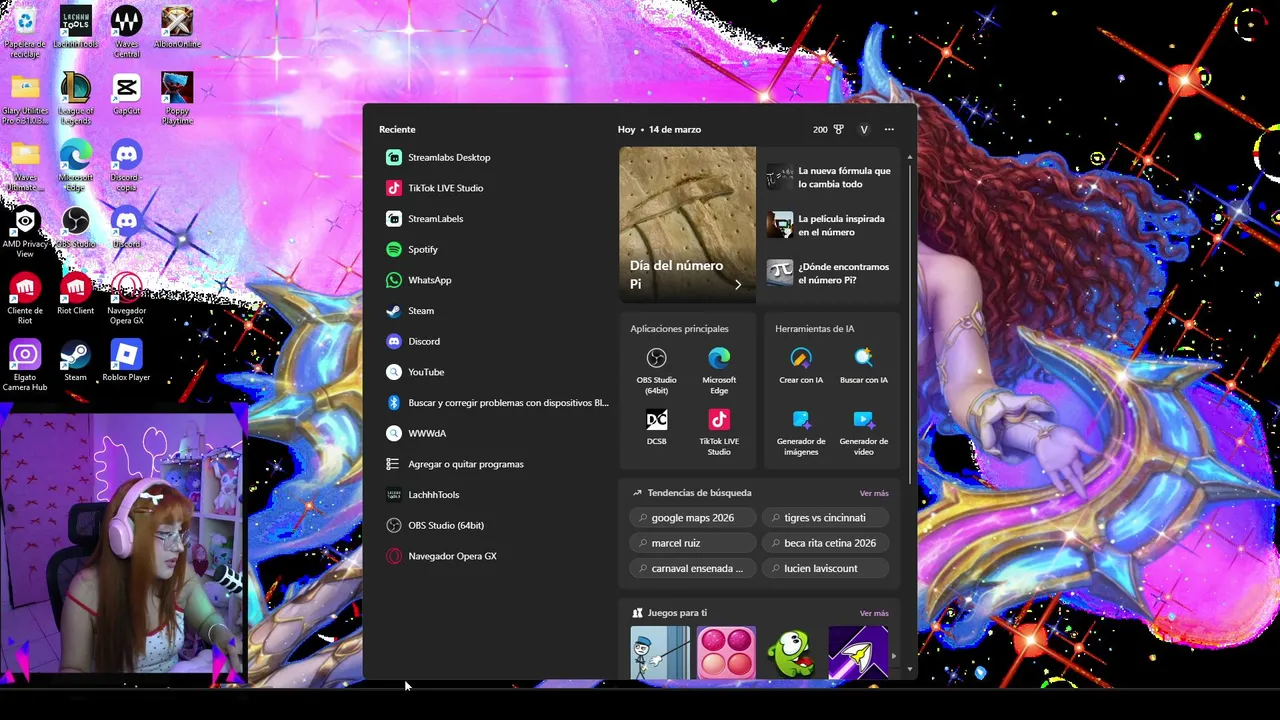
Task: Open article La película inspirada en el número
Action: click(x=828, y=226)
